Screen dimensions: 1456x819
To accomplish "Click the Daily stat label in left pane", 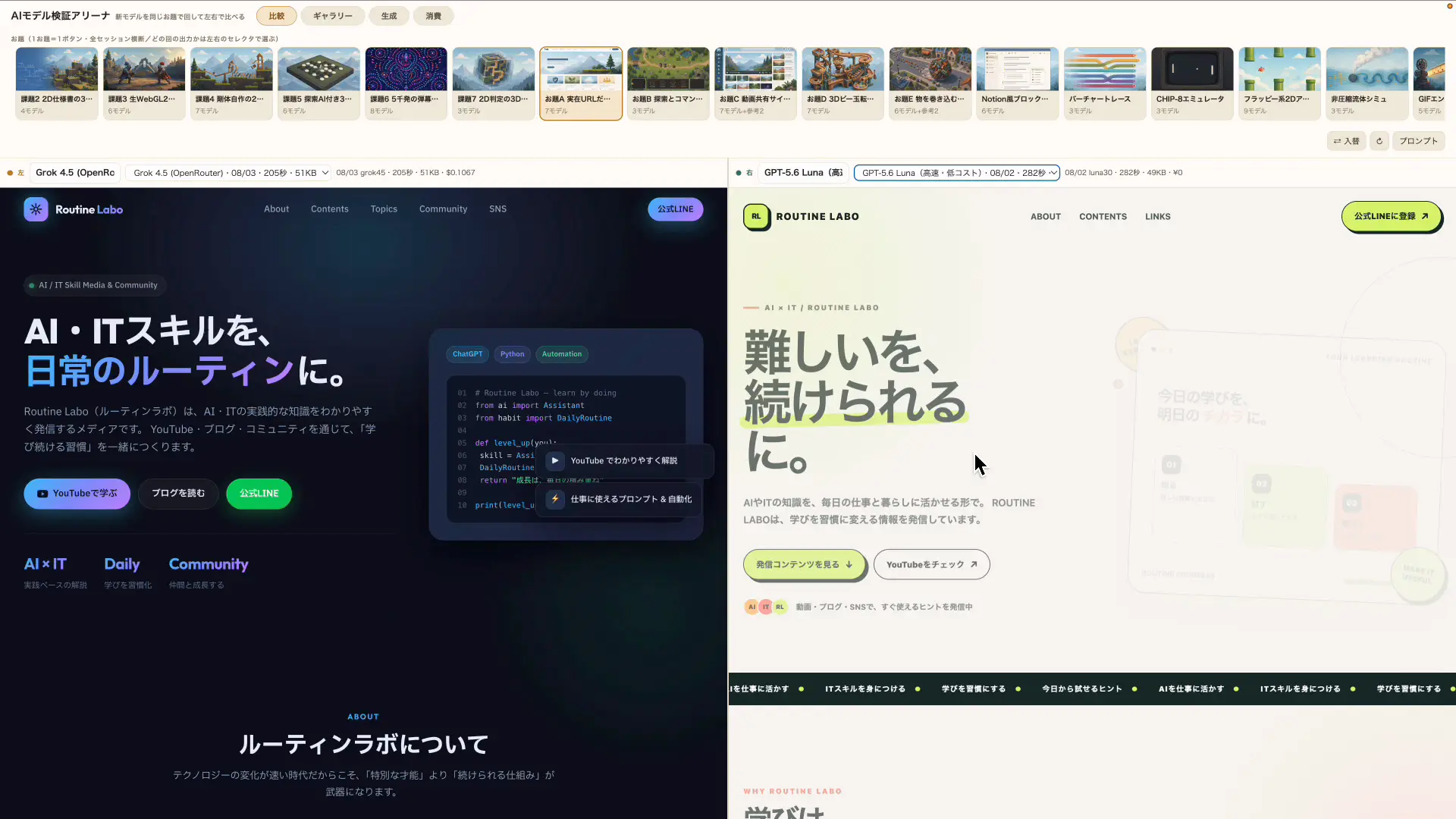I will pyautogui.click(x=121, y=564).
